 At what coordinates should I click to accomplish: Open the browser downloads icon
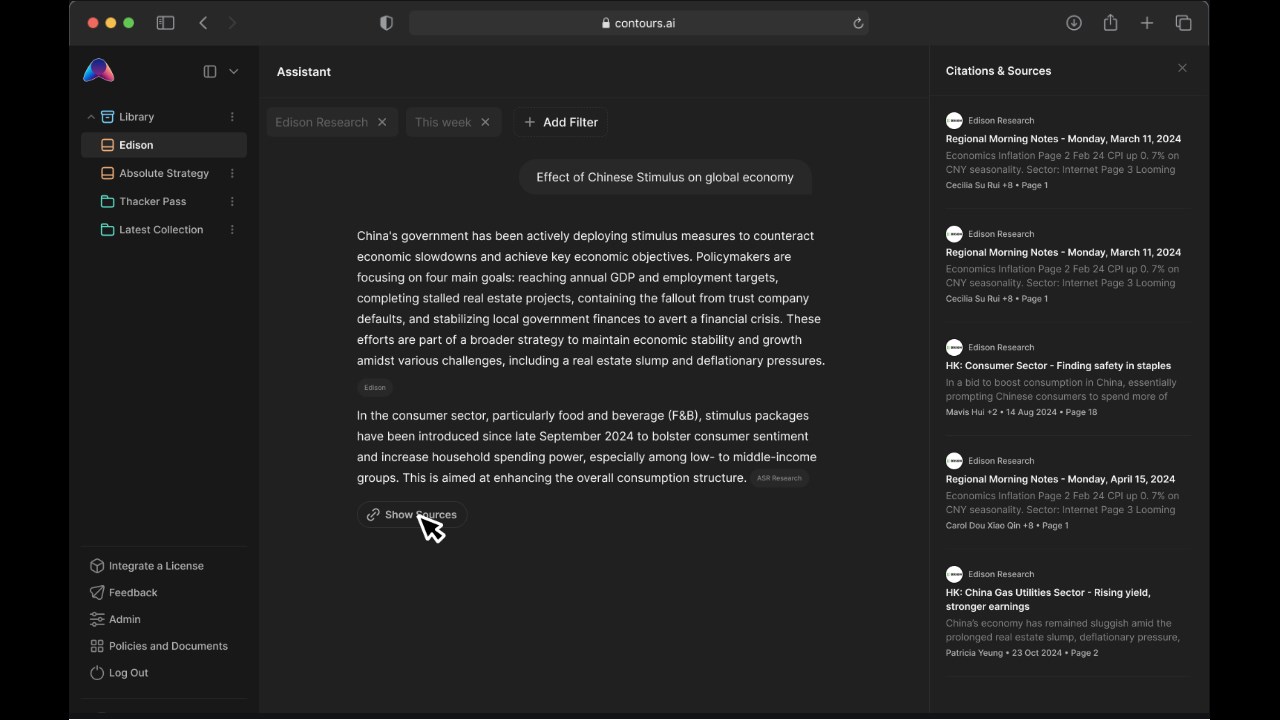click(1074, 23)
